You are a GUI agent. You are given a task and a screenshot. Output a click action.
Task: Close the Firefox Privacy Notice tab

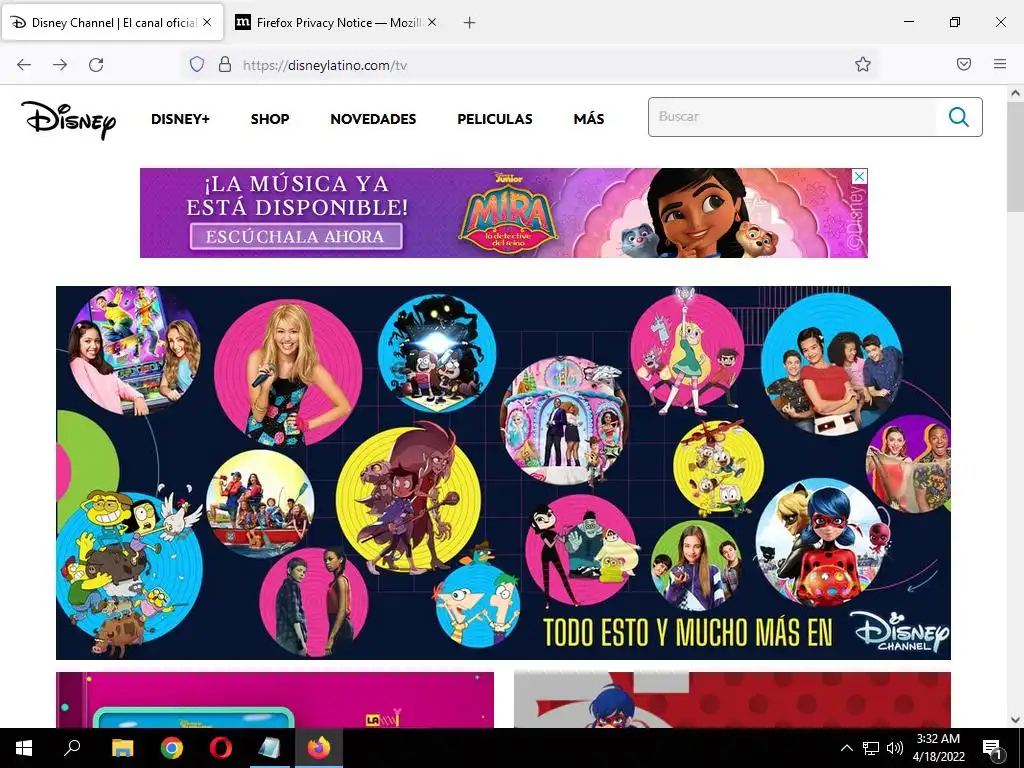[432, 22]
